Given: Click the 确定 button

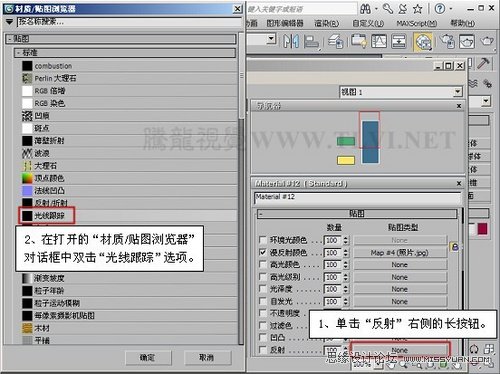Looking at the screenshot, I should click(x=148, y=358).
